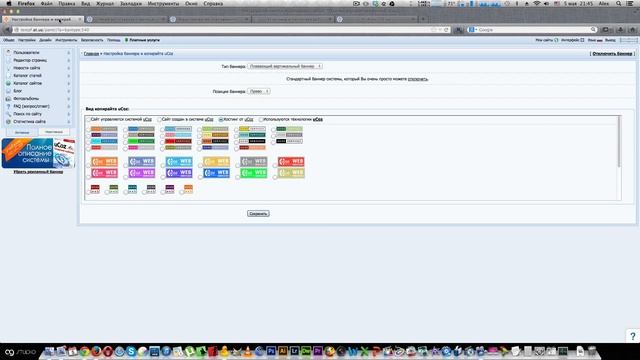This screenshot has width=640, height=360.
Task: Pick the small teal mini banner swatch
Action: coord(132,189)
